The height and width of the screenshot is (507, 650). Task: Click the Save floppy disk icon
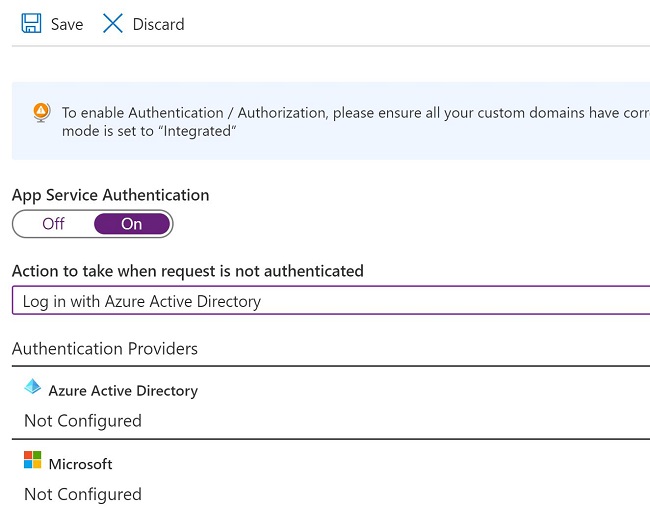[x=31, y=23]
